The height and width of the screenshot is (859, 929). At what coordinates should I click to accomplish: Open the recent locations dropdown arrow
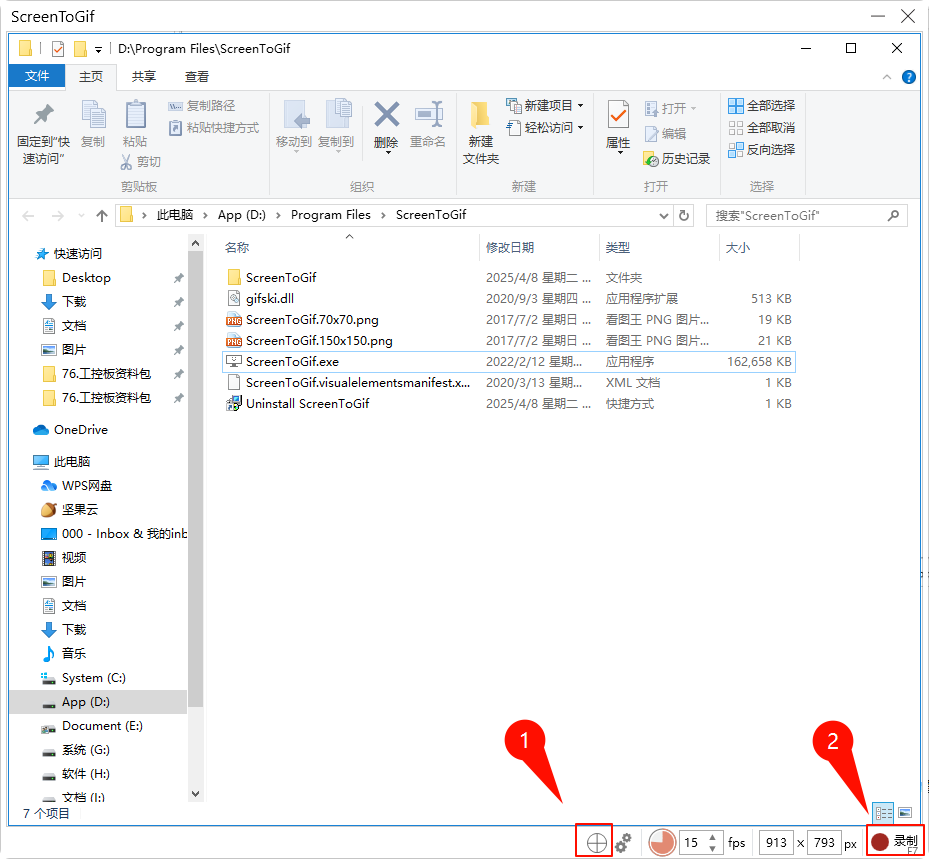[x=81, y=216]
